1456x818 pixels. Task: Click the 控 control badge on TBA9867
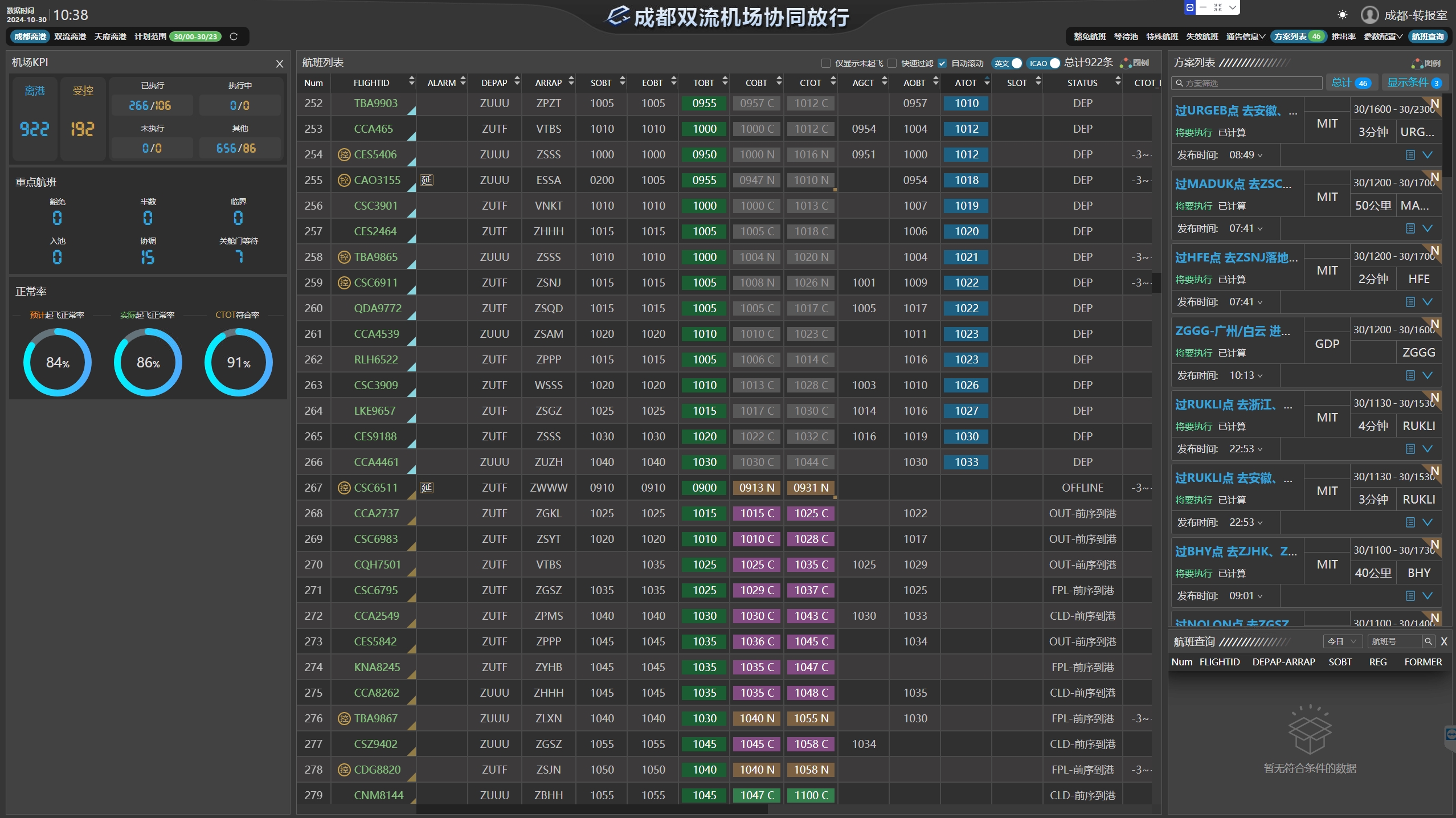click(344, 718)
